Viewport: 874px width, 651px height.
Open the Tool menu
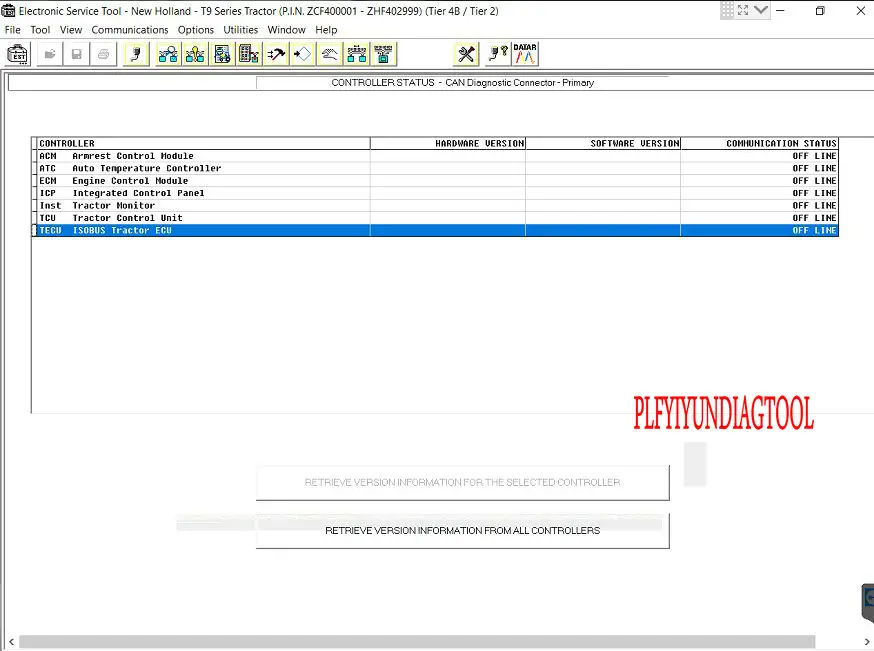point(40,30)
